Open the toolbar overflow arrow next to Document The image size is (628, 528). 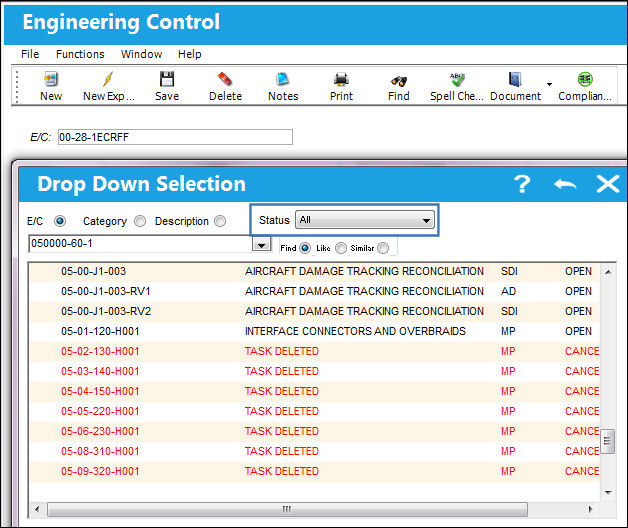coord(549,84)
